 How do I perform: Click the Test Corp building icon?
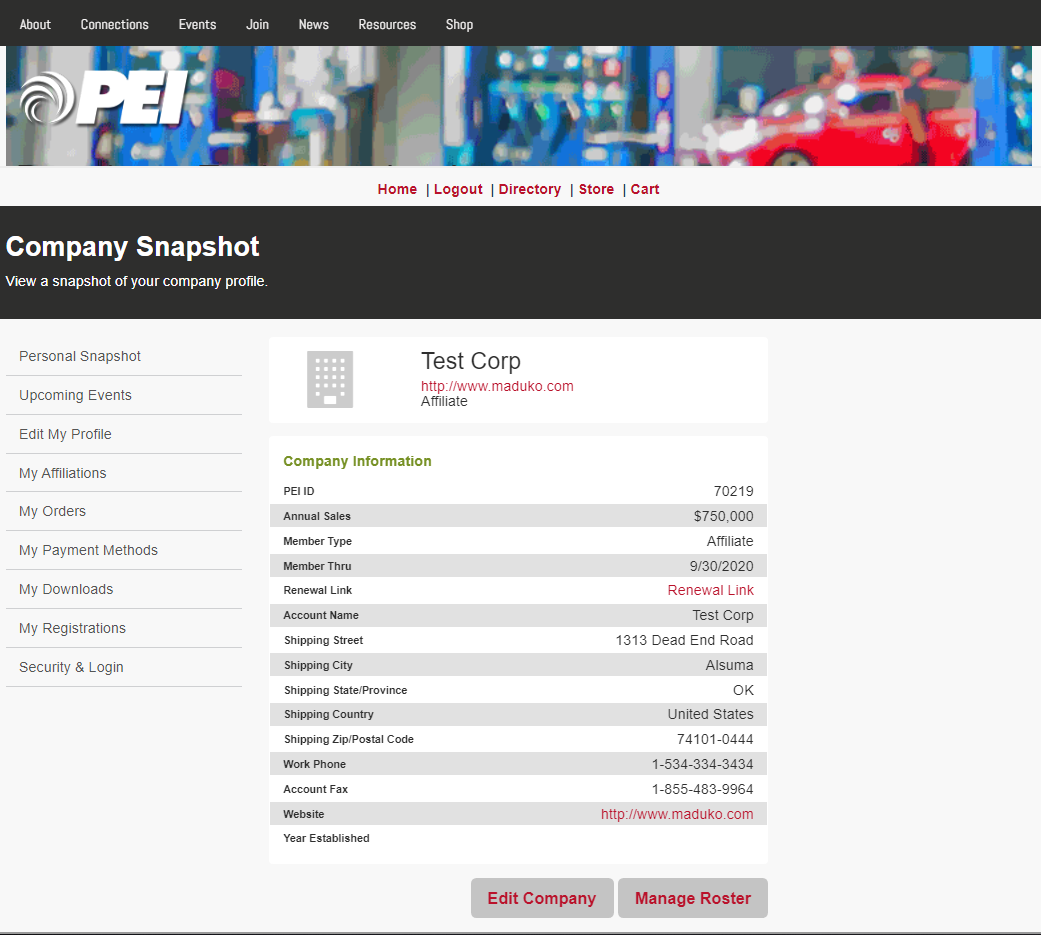coord(330,379)
